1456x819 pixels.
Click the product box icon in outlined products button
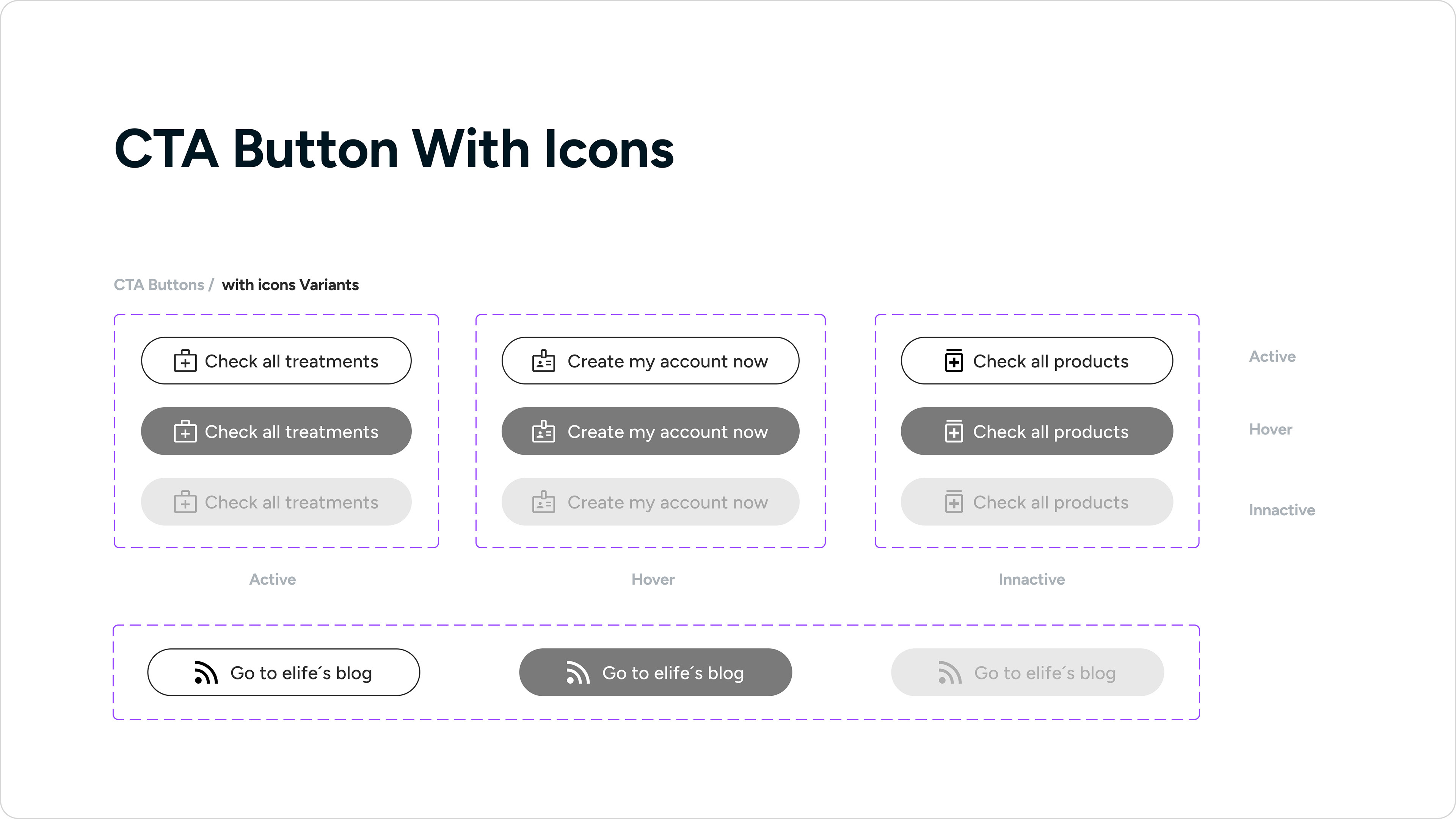click(x=954, y=361)
